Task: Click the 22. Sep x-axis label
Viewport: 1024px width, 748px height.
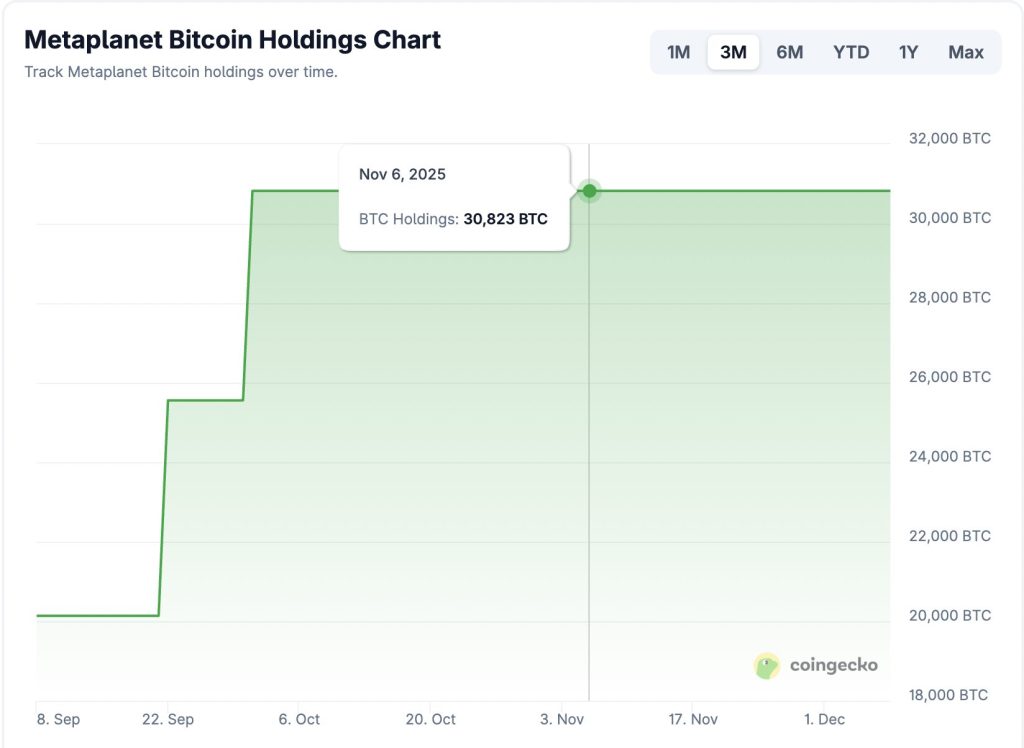Action: [x=168, y=719]
